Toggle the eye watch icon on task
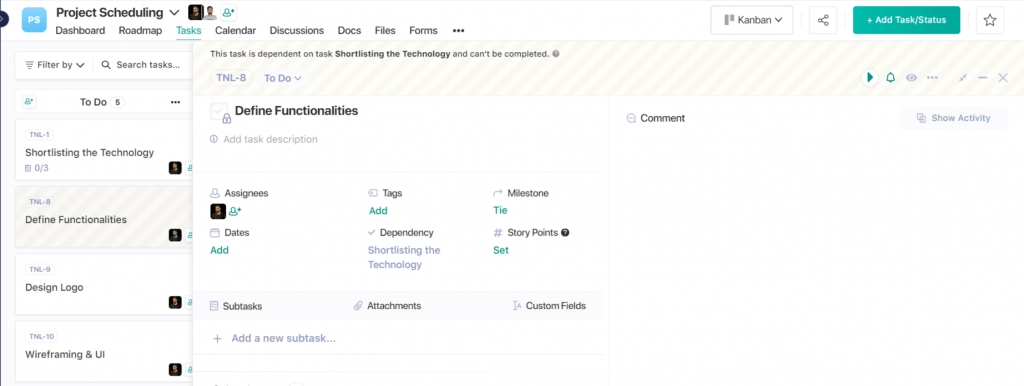 point(911,78)
